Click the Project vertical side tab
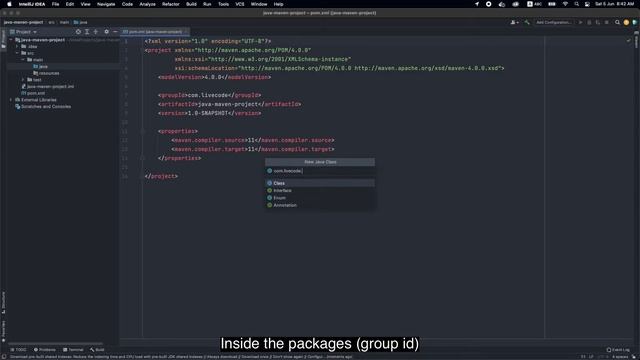Image resolution: width=640 pixels, height=360 pixels. [x=3, y=40]
